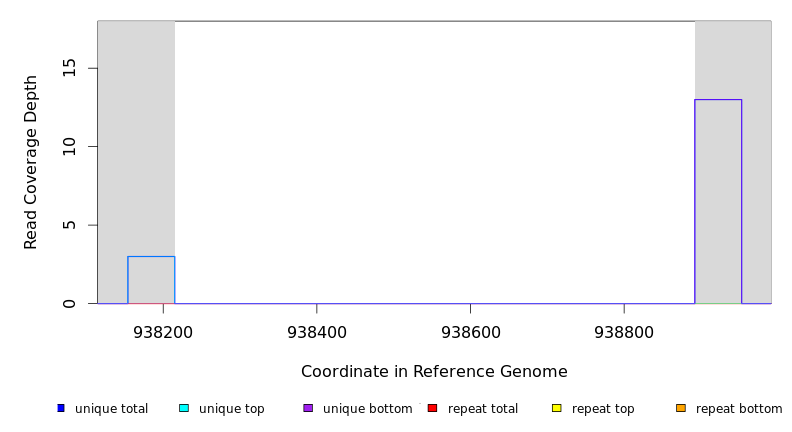Click the 10 tick on the y-axis

click(x=69, y=146)
